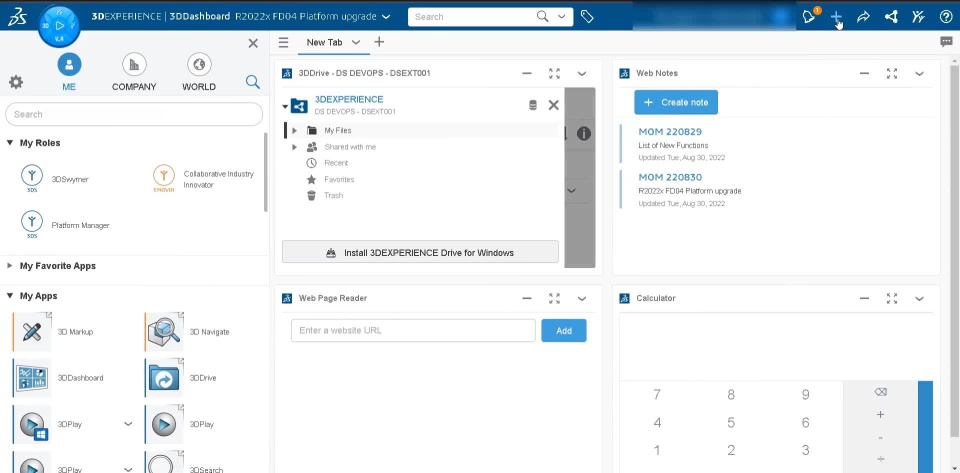Click calculator backspace key
960x473 pixels.
point(880,392)
